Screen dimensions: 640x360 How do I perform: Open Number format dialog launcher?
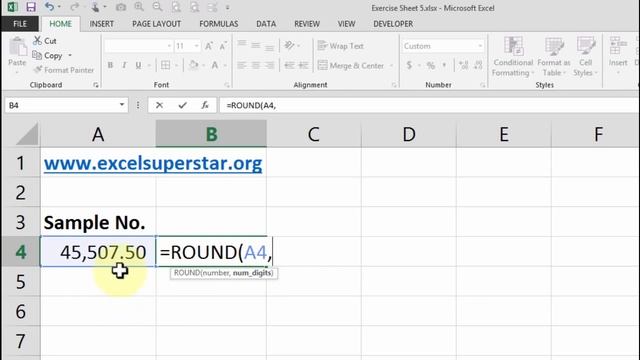(x=482, y=85)
